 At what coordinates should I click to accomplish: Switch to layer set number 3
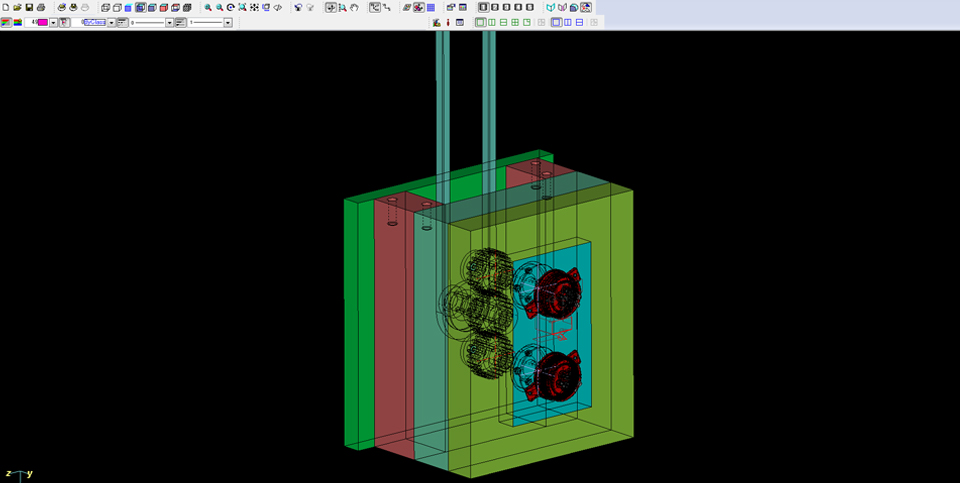506,7
